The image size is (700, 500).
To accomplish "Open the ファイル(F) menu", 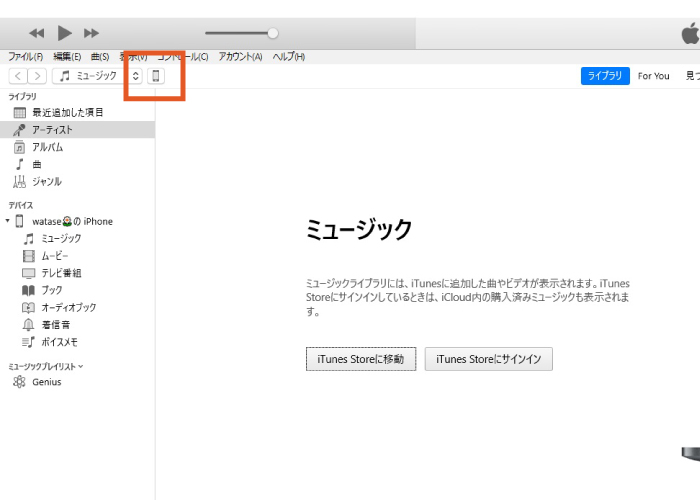I will pyautogui.click(x=25, y=57).
